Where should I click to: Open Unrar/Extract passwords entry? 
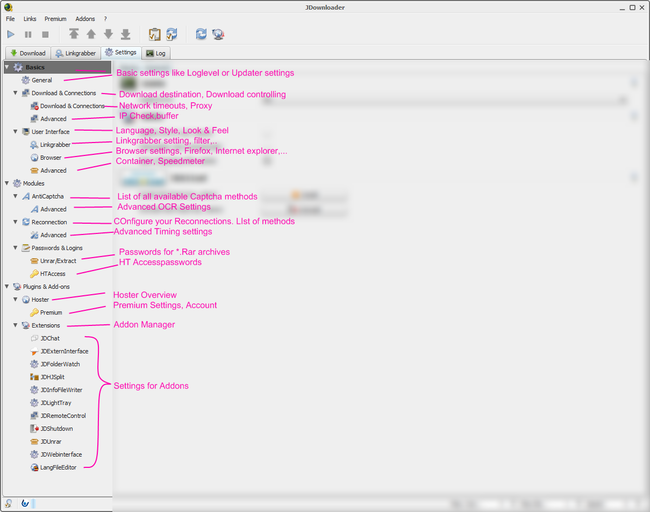(53, 261)
